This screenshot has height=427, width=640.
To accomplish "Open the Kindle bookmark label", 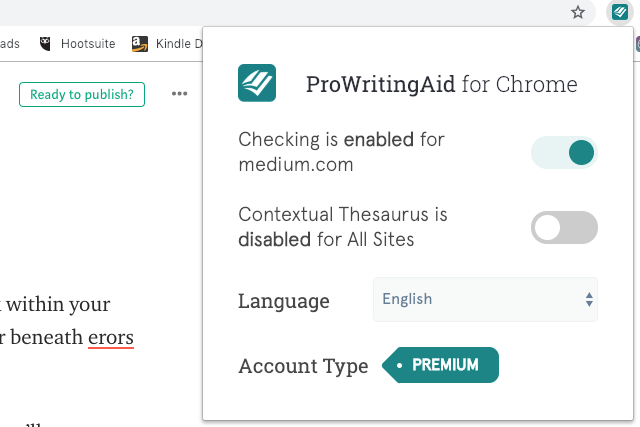I will pos(179,44).
